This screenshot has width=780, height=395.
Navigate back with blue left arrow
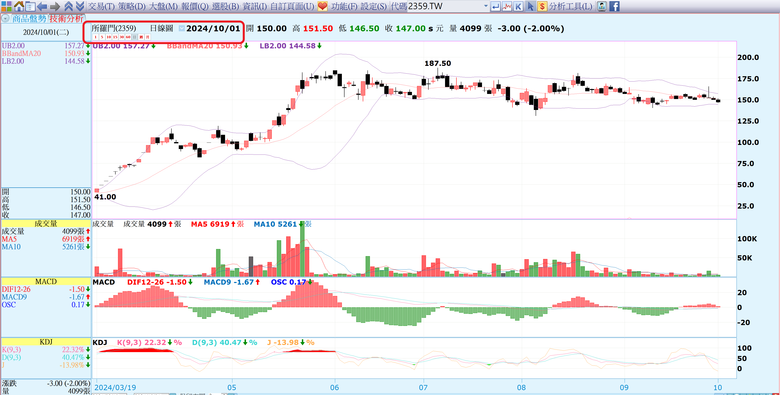click(x=42, y=6)
